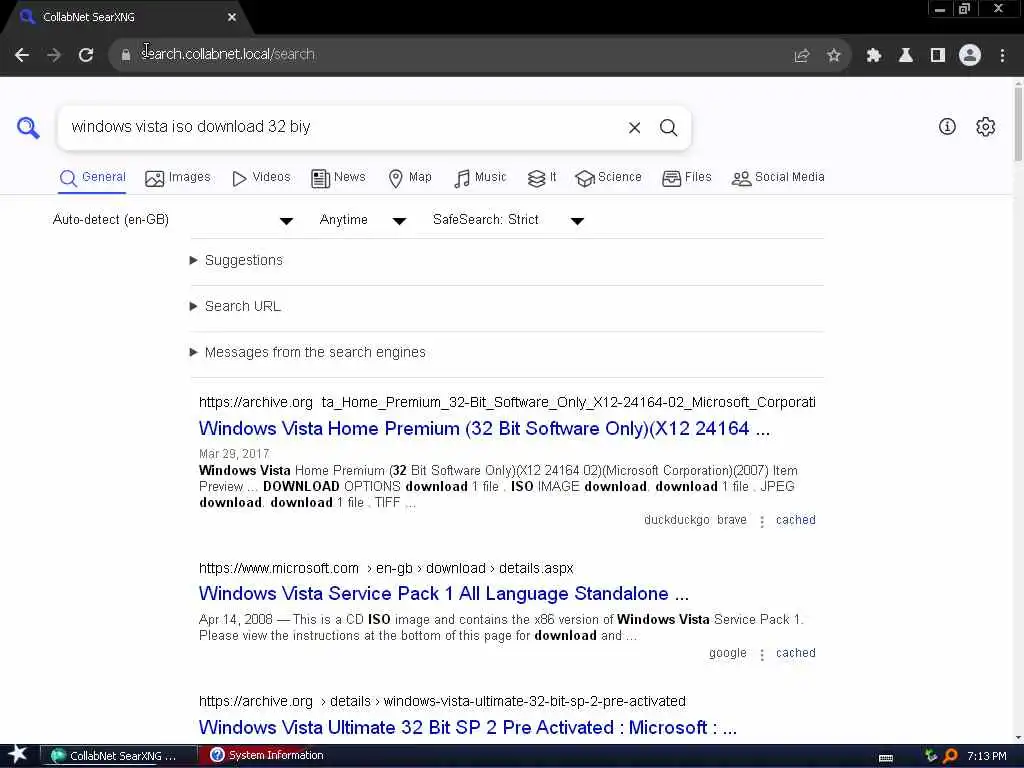Click the archive.org Vista Ultimate result URL
This screenshot has width=1024, height=768.
(442, 702)
